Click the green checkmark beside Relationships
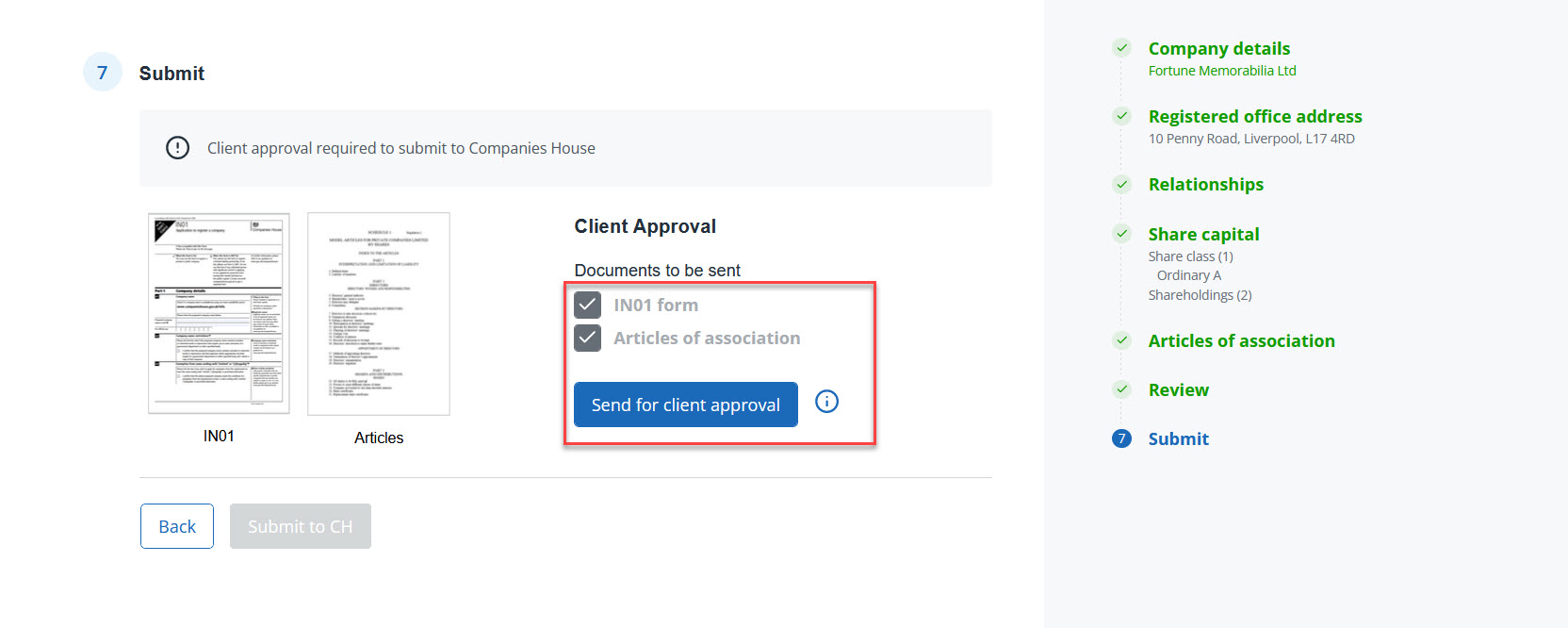 click(1121, 184)
